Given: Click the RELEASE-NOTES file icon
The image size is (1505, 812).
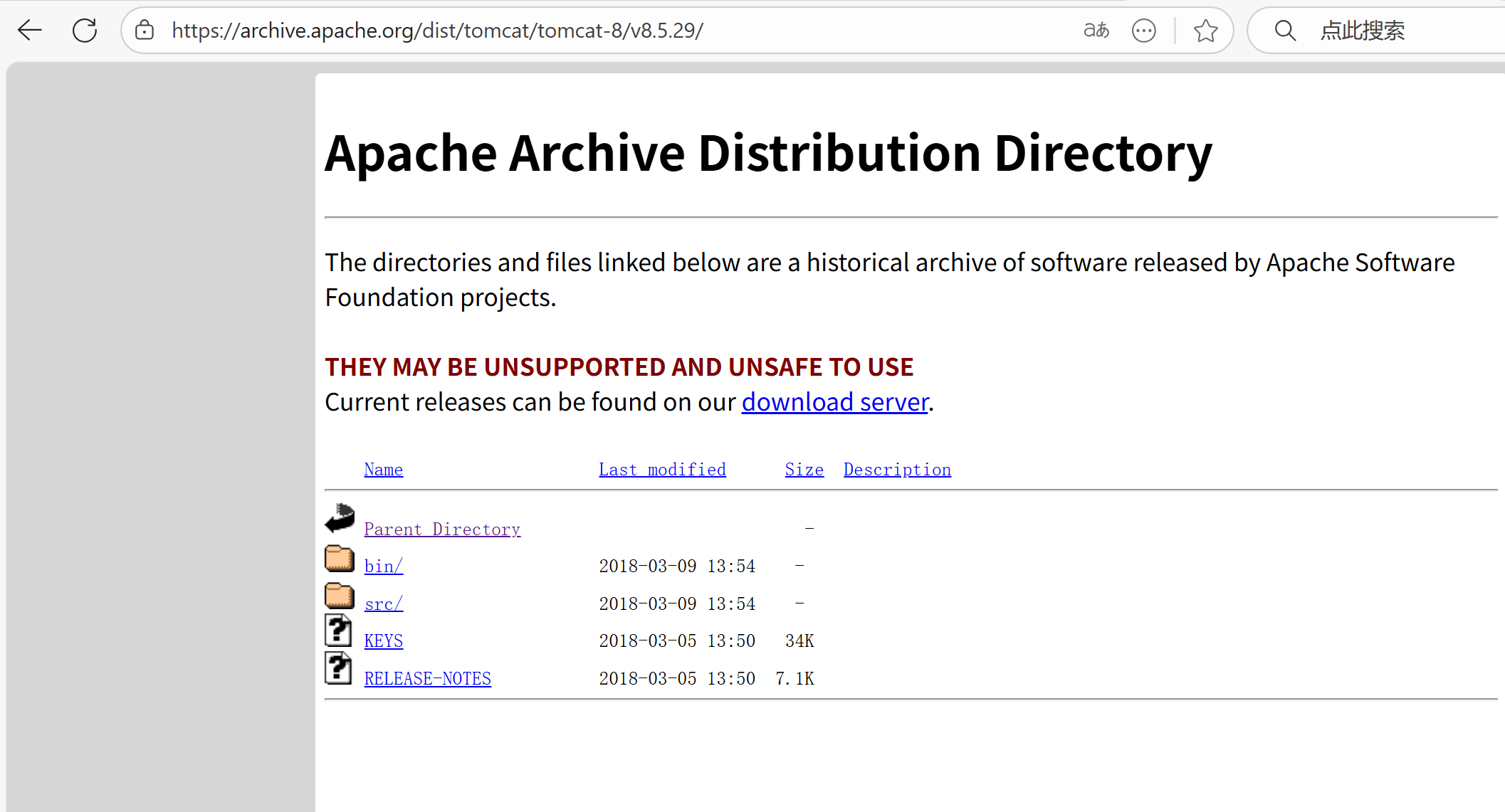Looking at the screenshot, I should point(339,668).
